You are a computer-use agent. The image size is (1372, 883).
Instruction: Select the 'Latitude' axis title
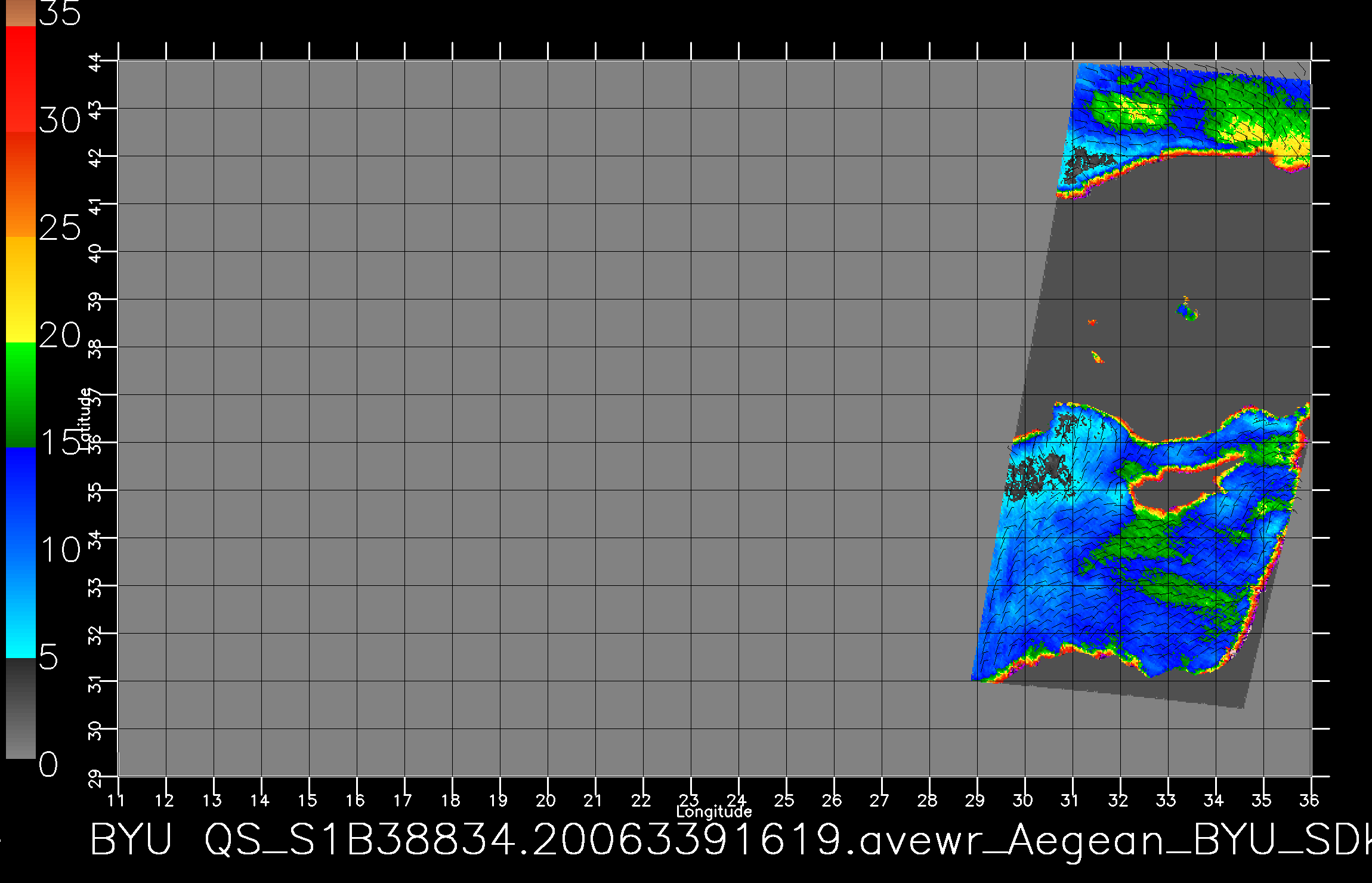pyautogui.click(x=85, y=418)
